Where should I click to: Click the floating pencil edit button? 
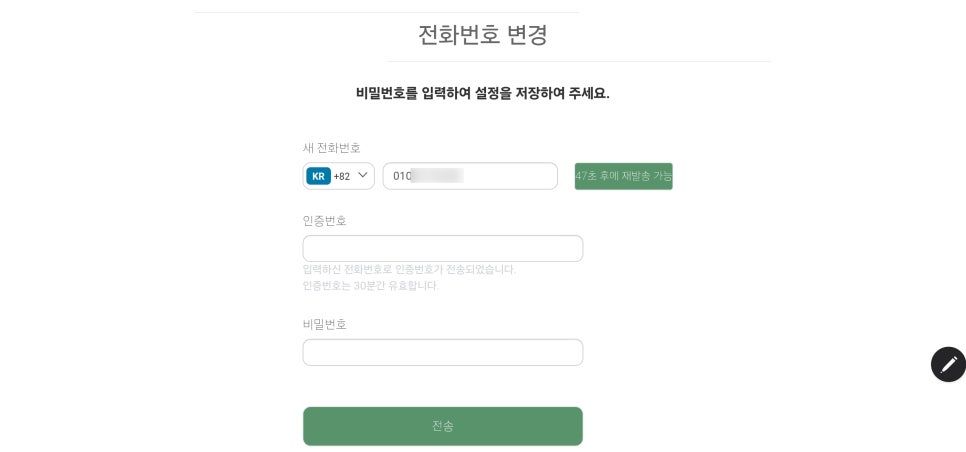tap(948, 364)
